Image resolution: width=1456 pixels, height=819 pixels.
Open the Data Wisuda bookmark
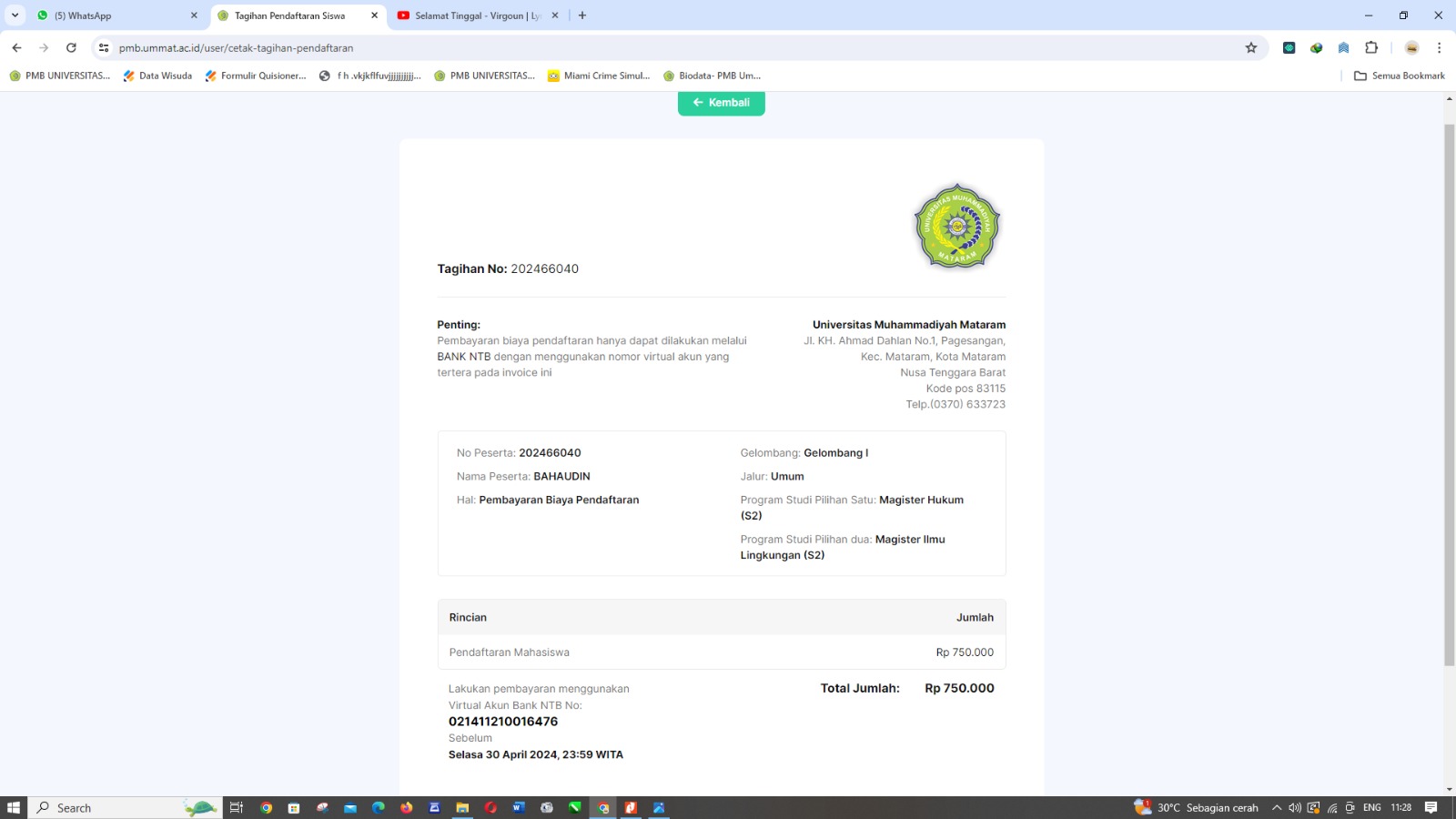pyautogui.click(x=157, y=76)
